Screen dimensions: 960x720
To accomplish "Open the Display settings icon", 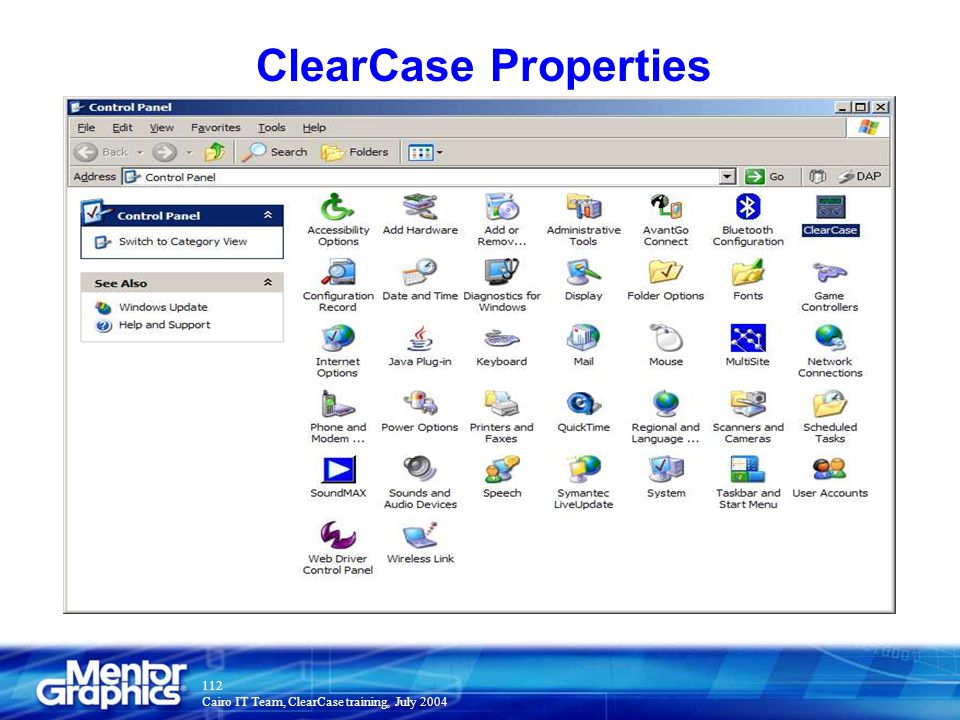I will (x=583, y=272).
